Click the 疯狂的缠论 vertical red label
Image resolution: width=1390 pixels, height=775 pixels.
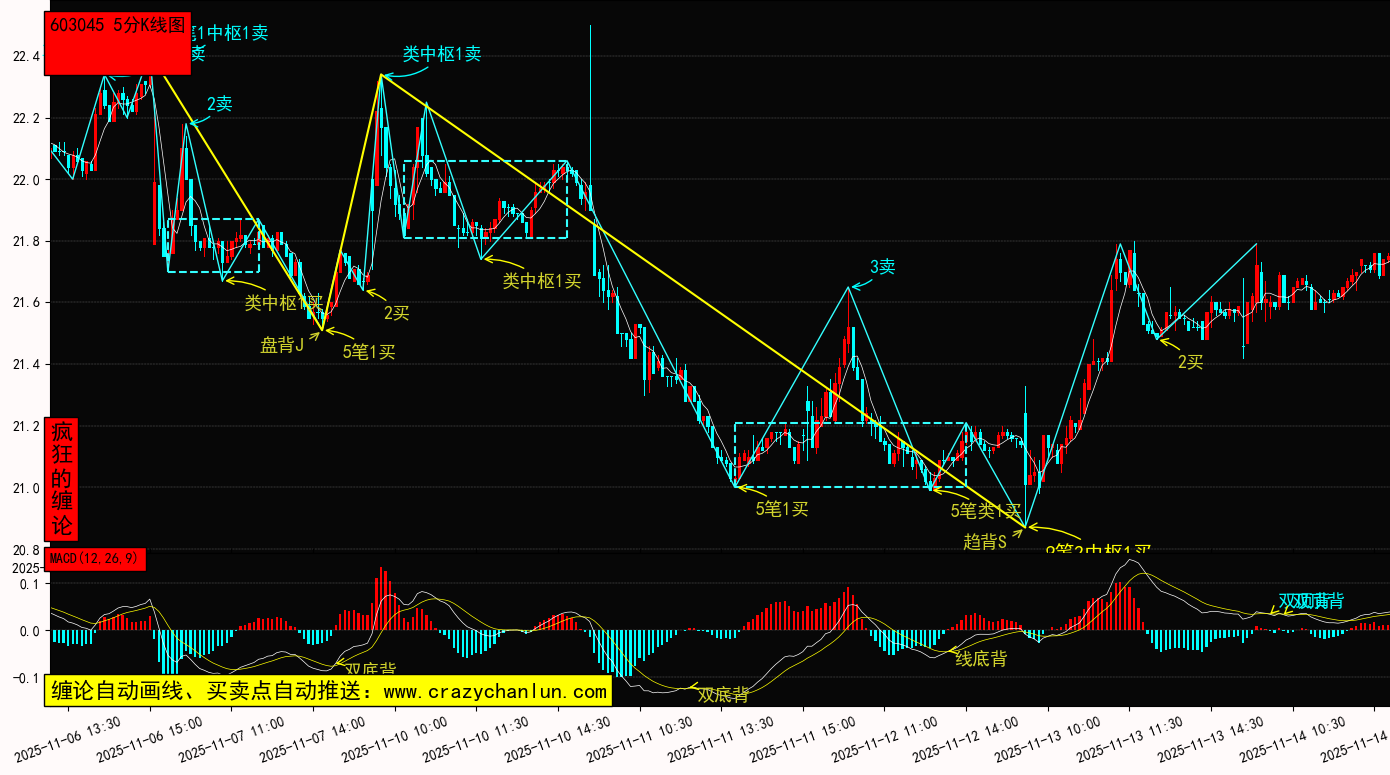(62, 479)
